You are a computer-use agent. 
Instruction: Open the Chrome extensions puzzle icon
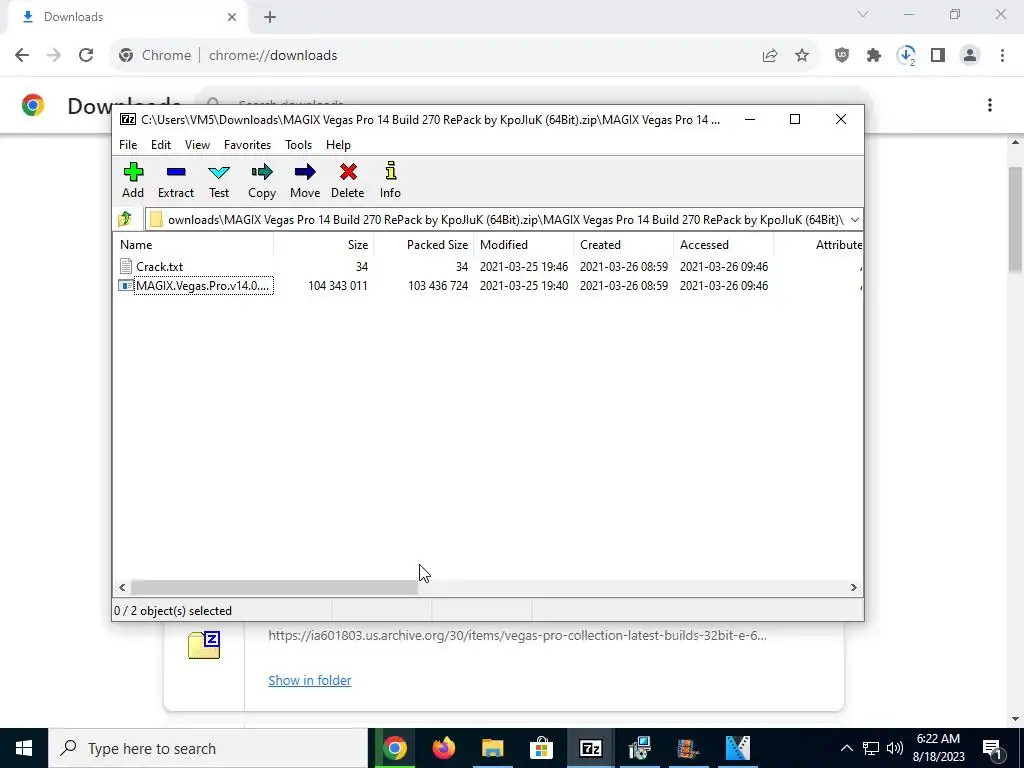(x=874, y=56)
